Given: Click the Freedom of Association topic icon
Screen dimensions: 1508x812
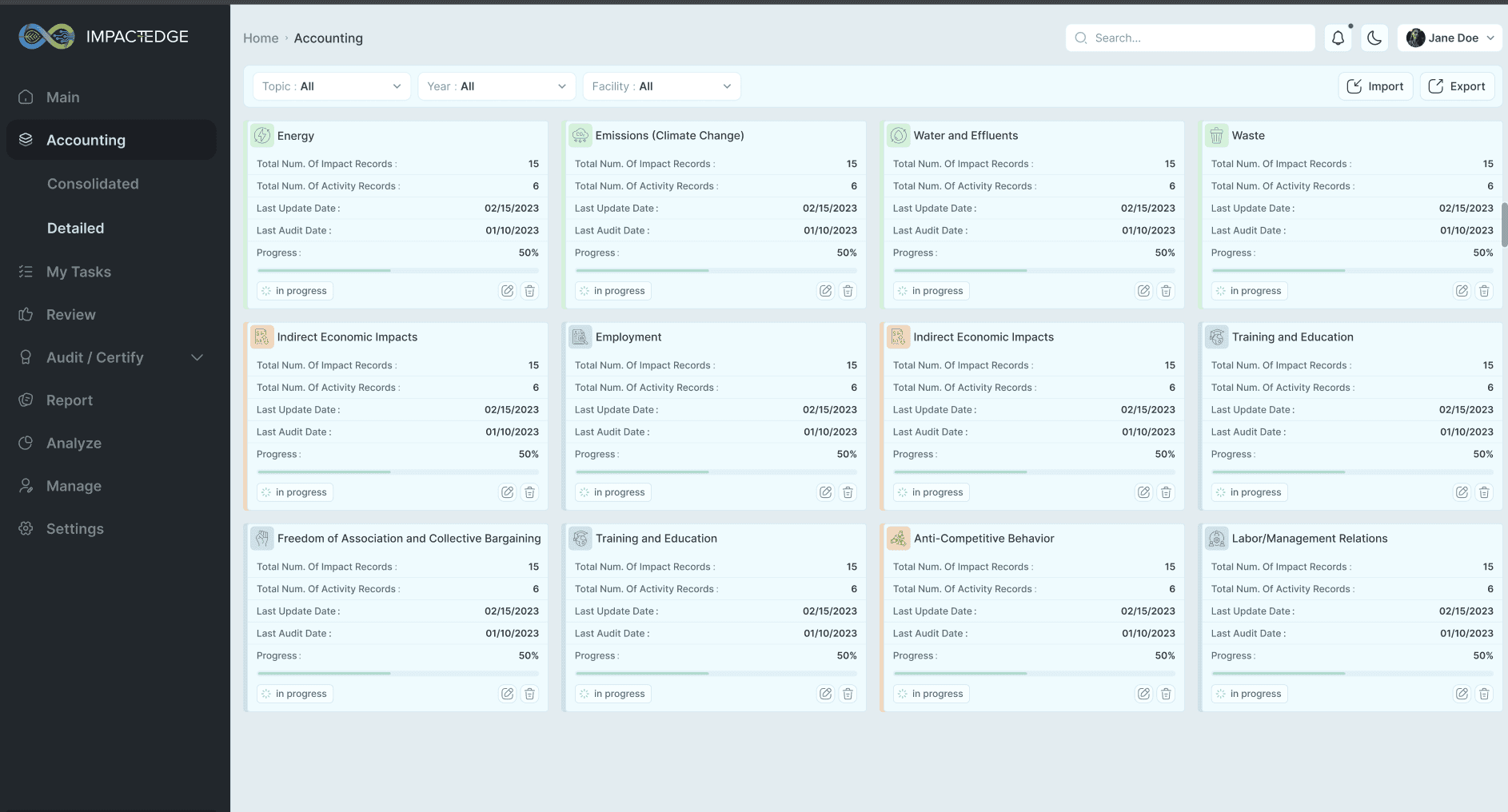Looking at the screenshot, I should (262, 539).
